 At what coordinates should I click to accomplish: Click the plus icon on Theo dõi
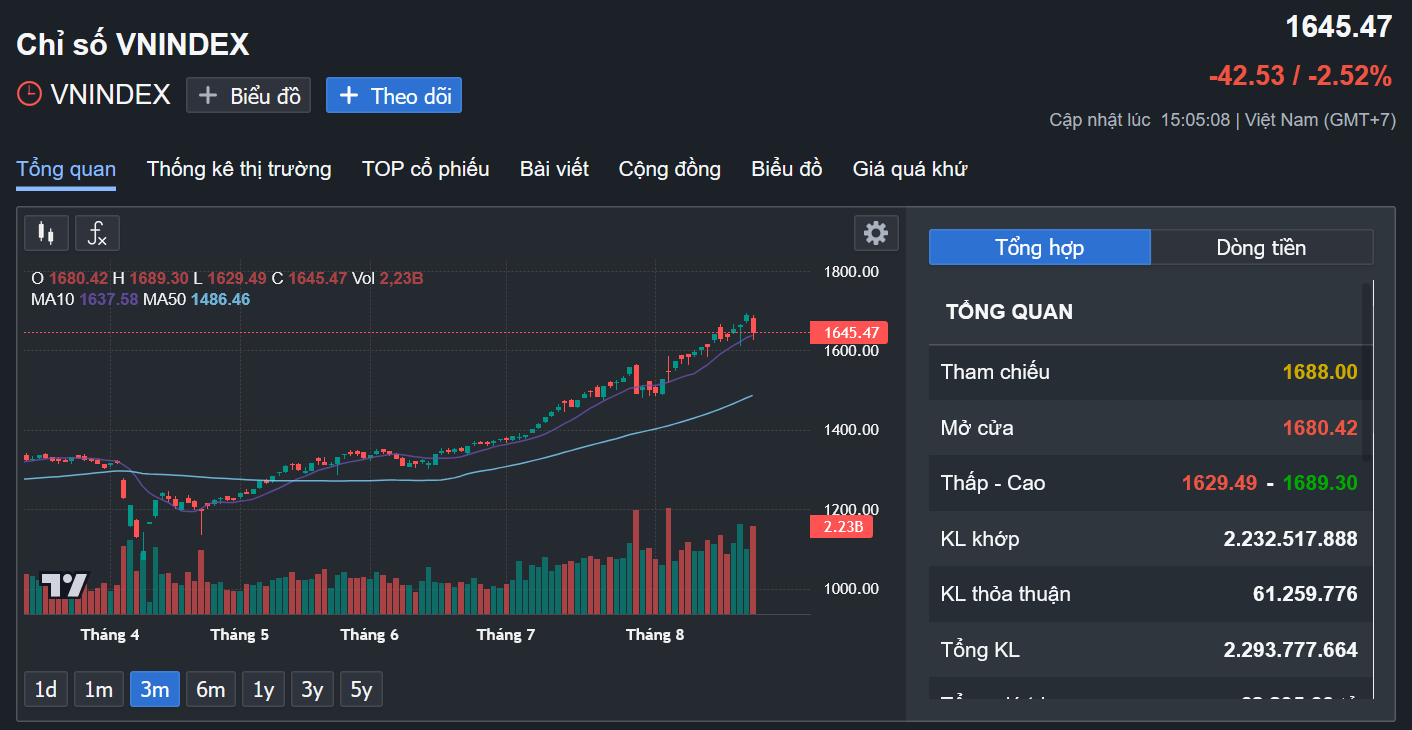pyautogui.click(x=349, y=95)
